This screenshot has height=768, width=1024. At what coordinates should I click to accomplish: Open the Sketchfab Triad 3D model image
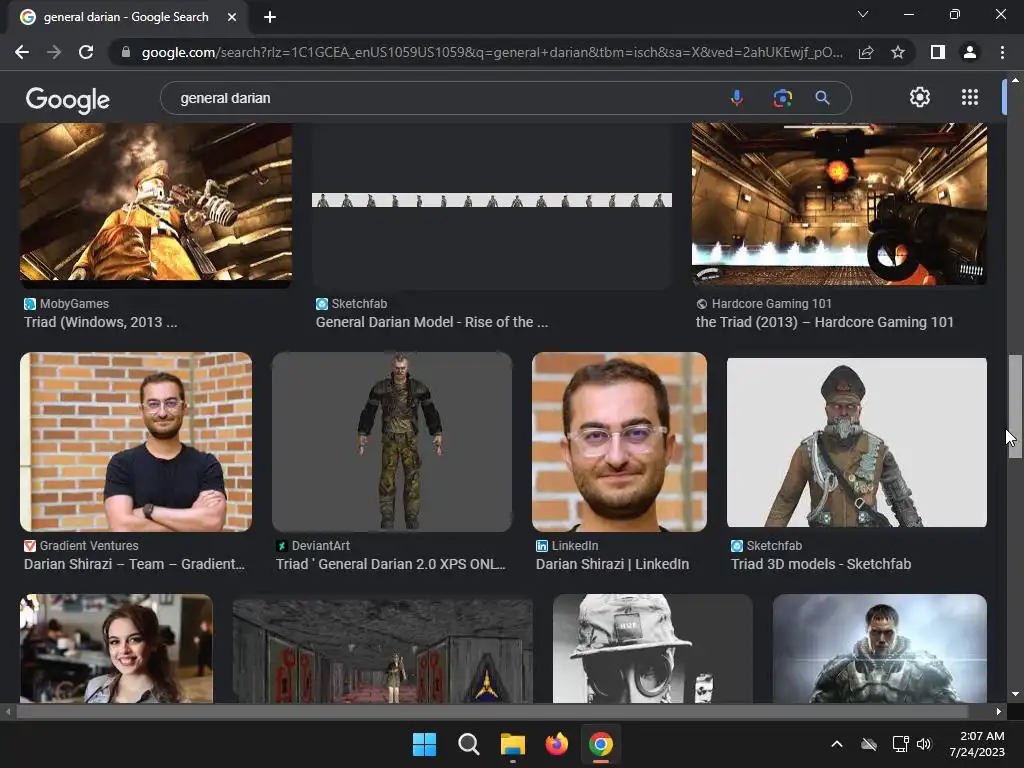click(x=857, y=442)
